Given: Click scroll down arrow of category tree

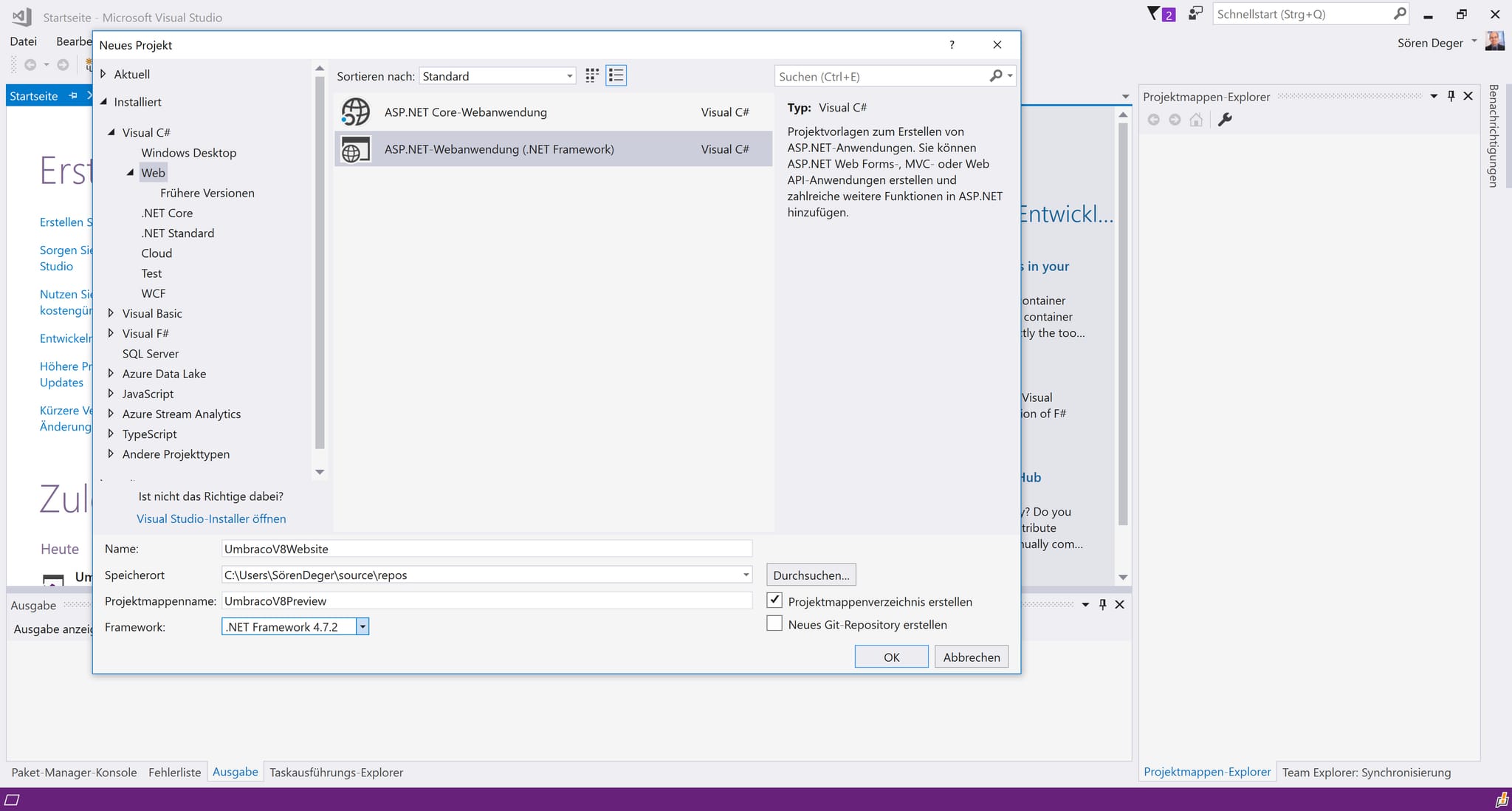Looking at the screenshot, I should pos(320,472).
